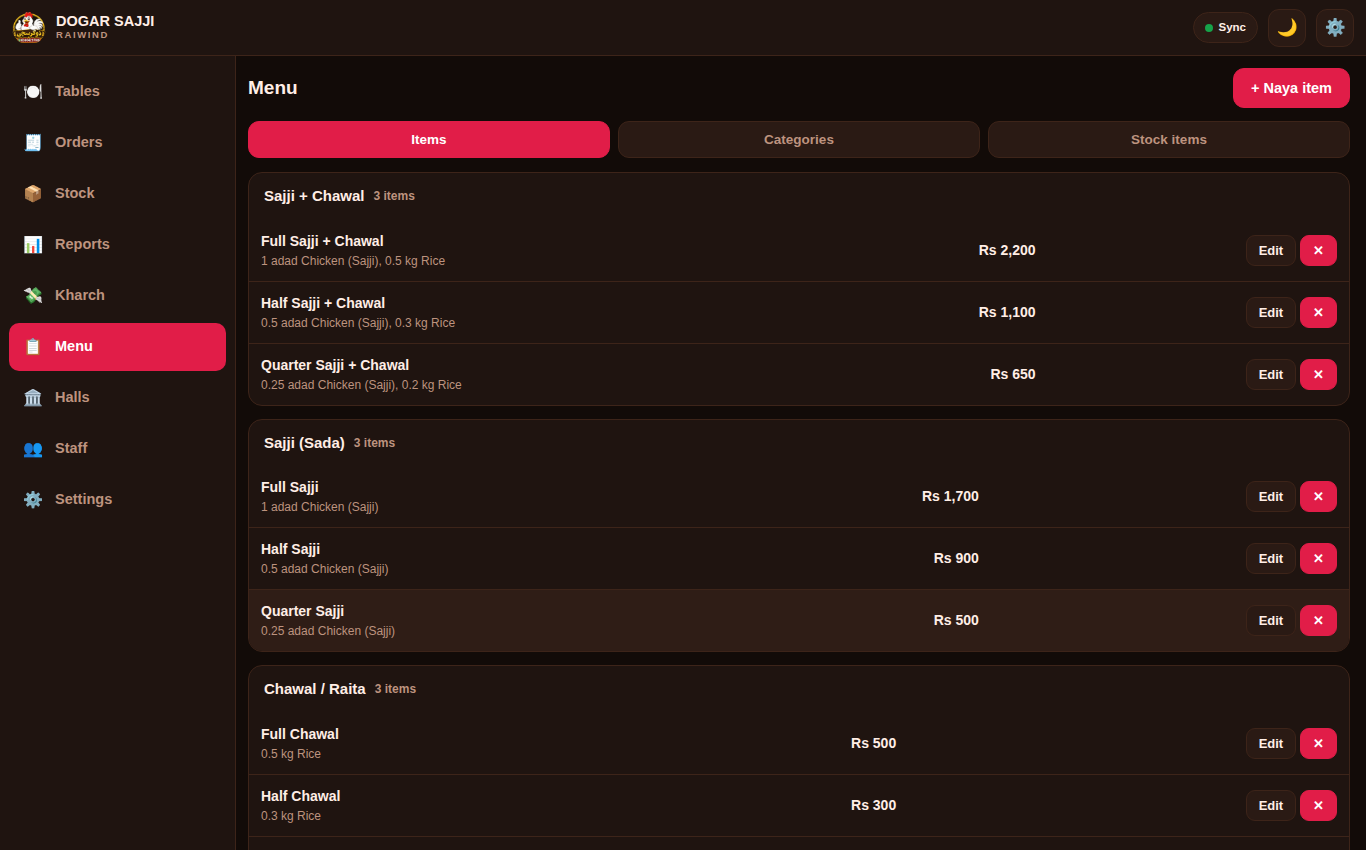Open the Tables page label in the sidebar

[77, 91]
